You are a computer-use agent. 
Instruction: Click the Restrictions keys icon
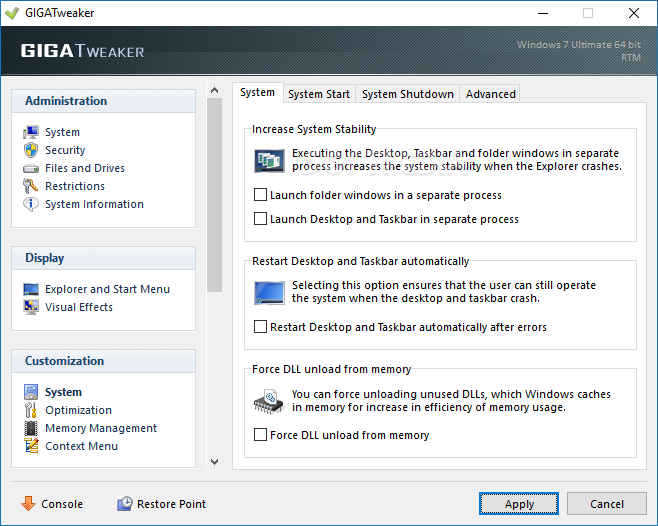tap(31, 186)
